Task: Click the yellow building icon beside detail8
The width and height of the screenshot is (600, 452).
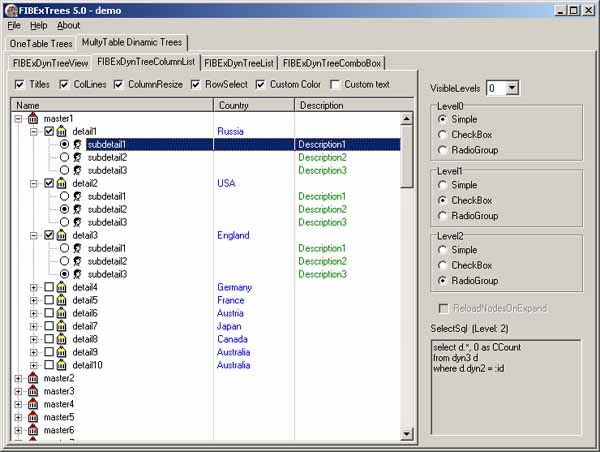Action: coord(62,339)
